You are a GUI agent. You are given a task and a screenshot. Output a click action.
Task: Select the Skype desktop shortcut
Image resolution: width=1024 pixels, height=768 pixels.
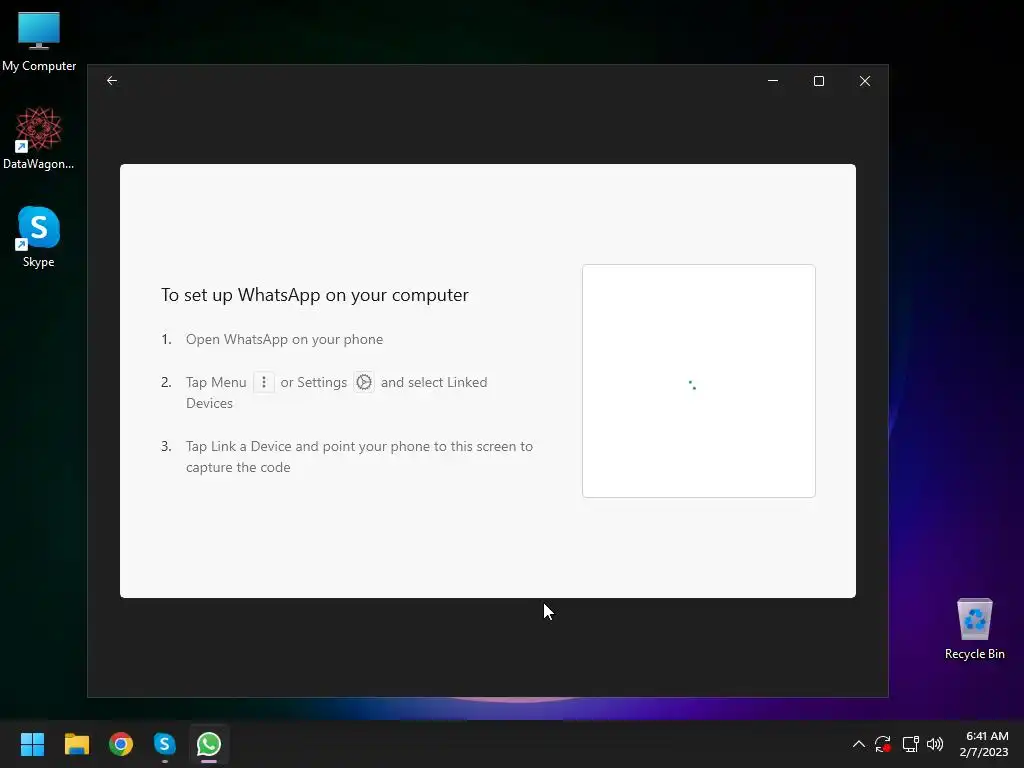click(x=39, y=237)
